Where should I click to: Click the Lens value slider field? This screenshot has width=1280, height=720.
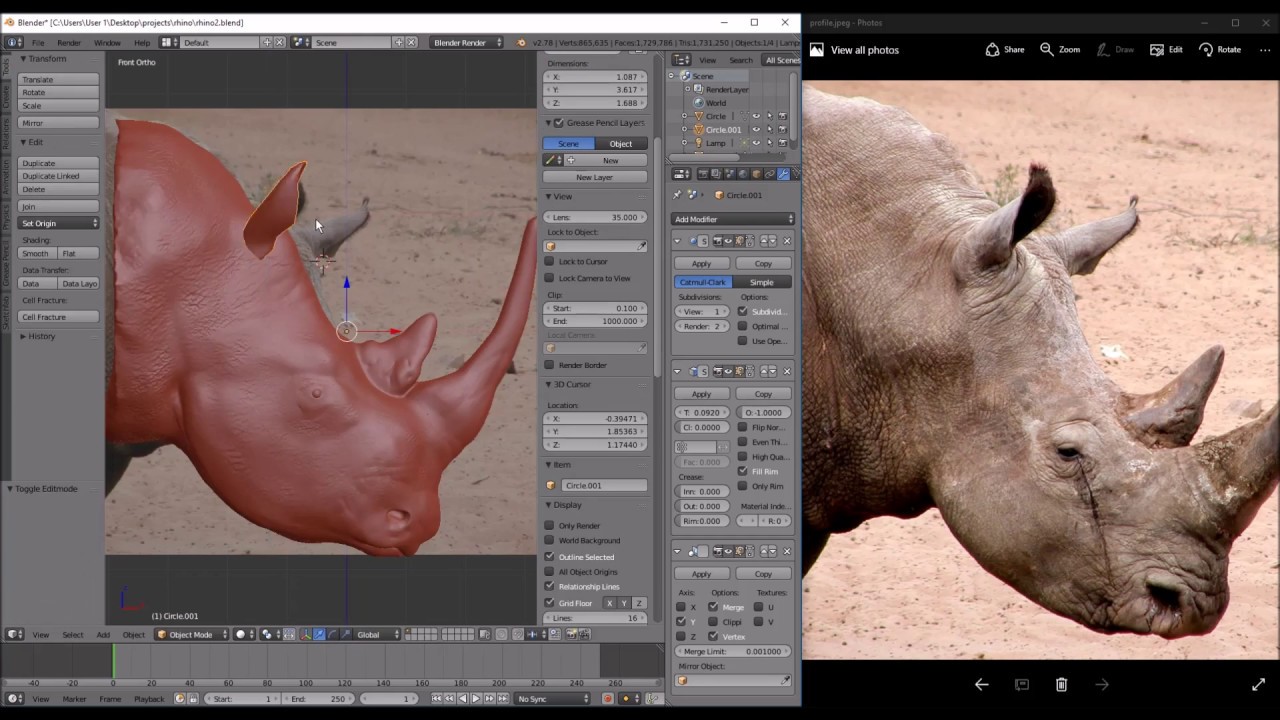[x=595, y=217]
